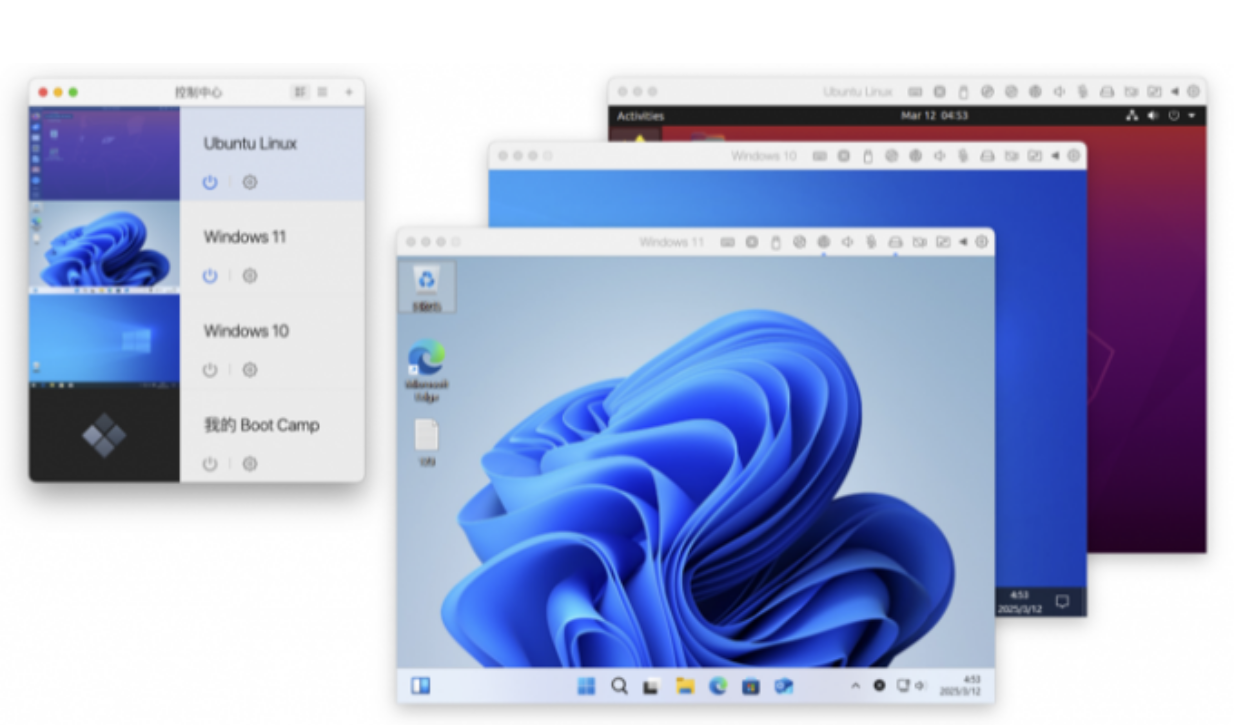This screenshot has width=1251, height=725.
Task: Click the processor chip icon in Windows 11 toolbar
Action: click(x=752, y=242)
